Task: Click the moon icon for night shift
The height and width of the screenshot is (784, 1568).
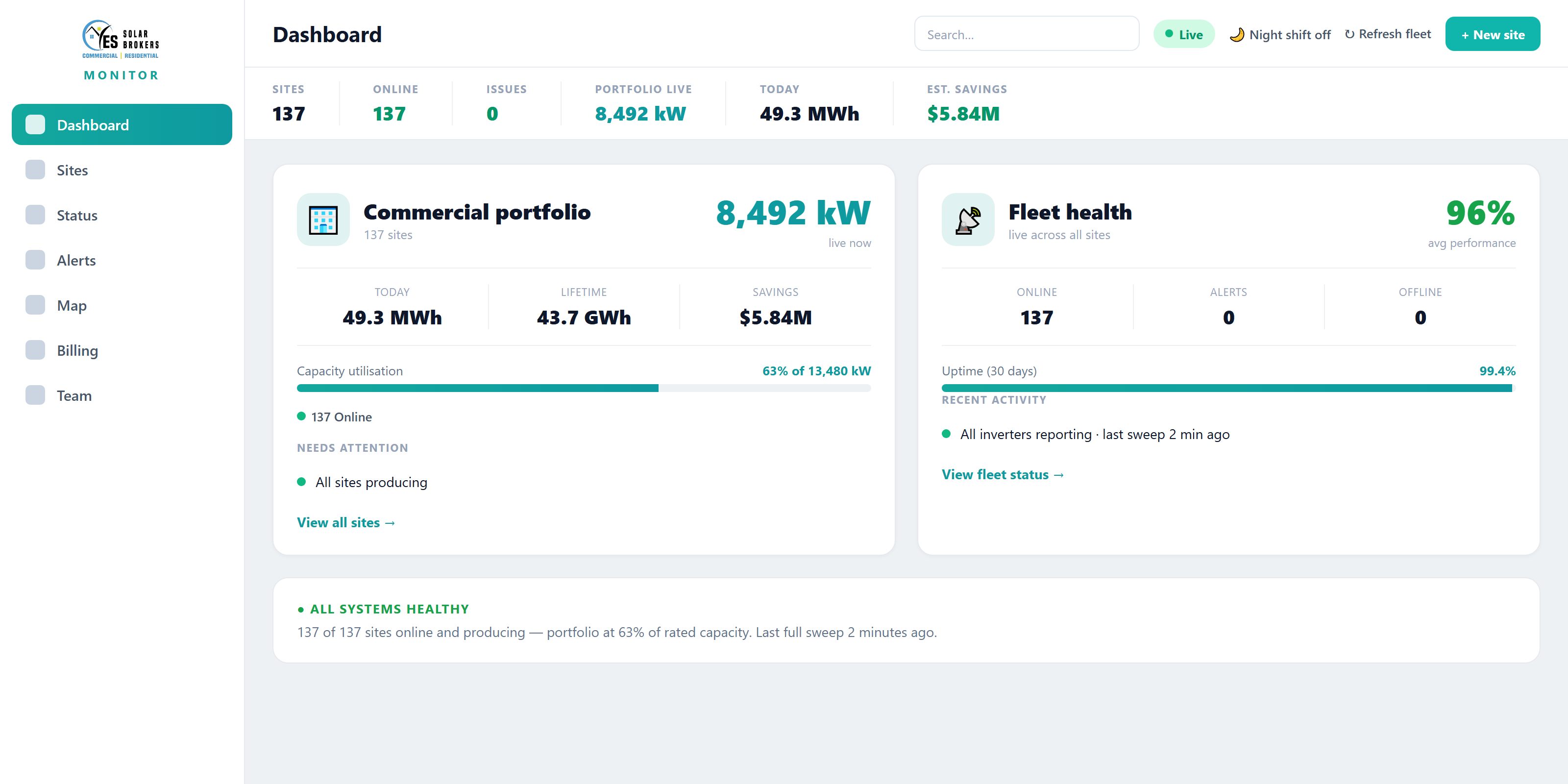Action: [x=1236, y=35]
